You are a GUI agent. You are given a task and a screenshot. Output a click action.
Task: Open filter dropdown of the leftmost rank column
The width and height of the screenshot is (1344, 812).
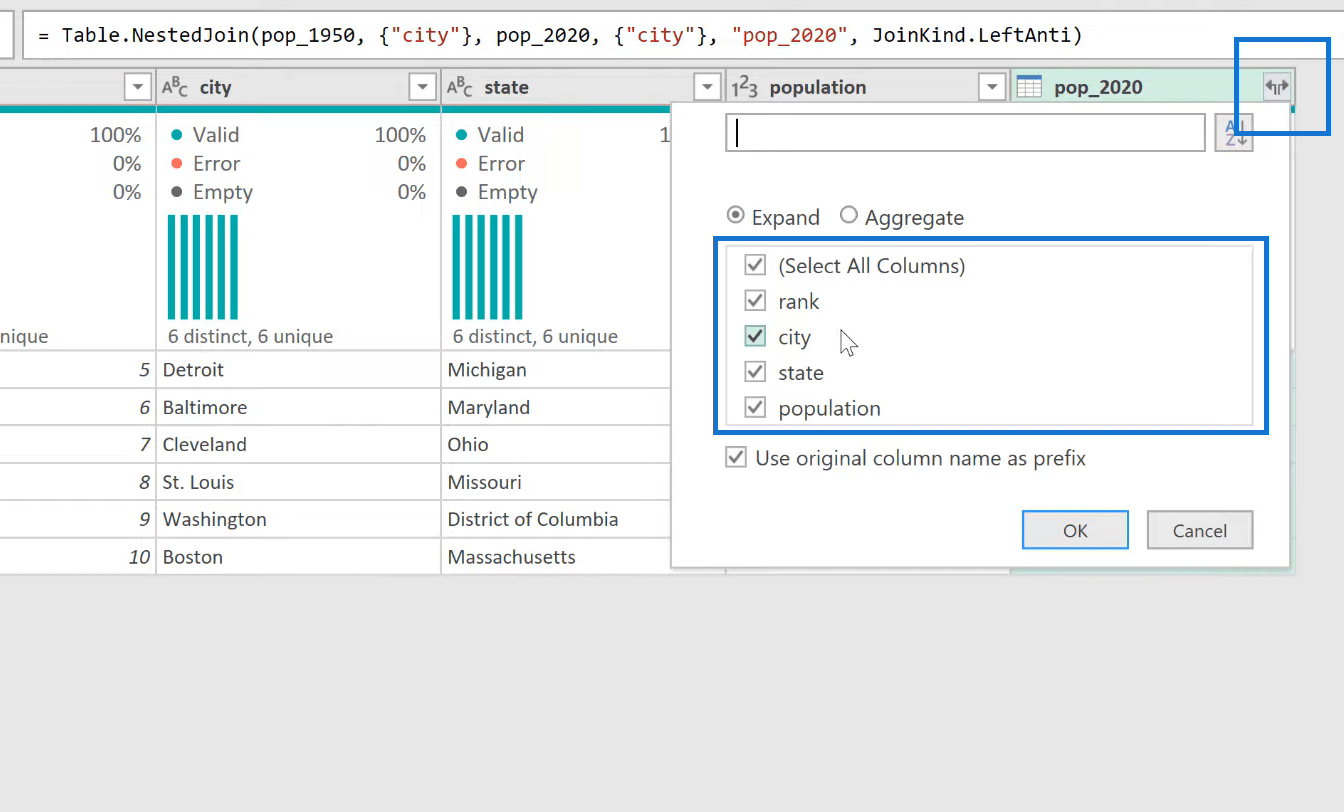138,88
